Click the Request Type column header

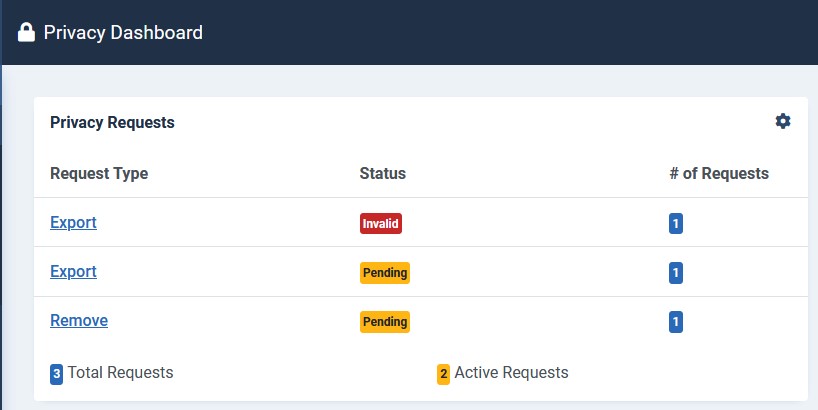coord(99,173)
